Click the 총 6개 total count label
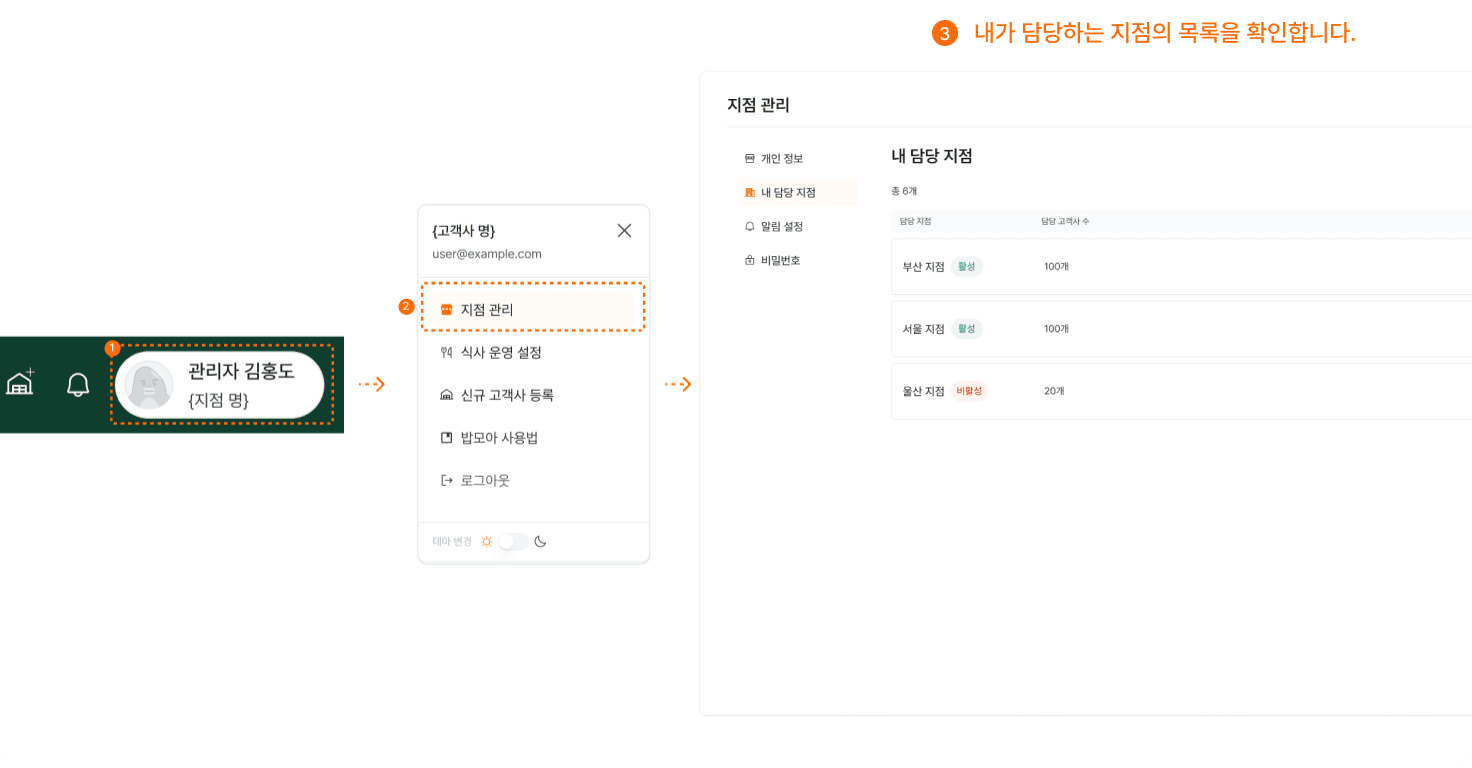The image size is (1472, 768). [x=904, y=190]
